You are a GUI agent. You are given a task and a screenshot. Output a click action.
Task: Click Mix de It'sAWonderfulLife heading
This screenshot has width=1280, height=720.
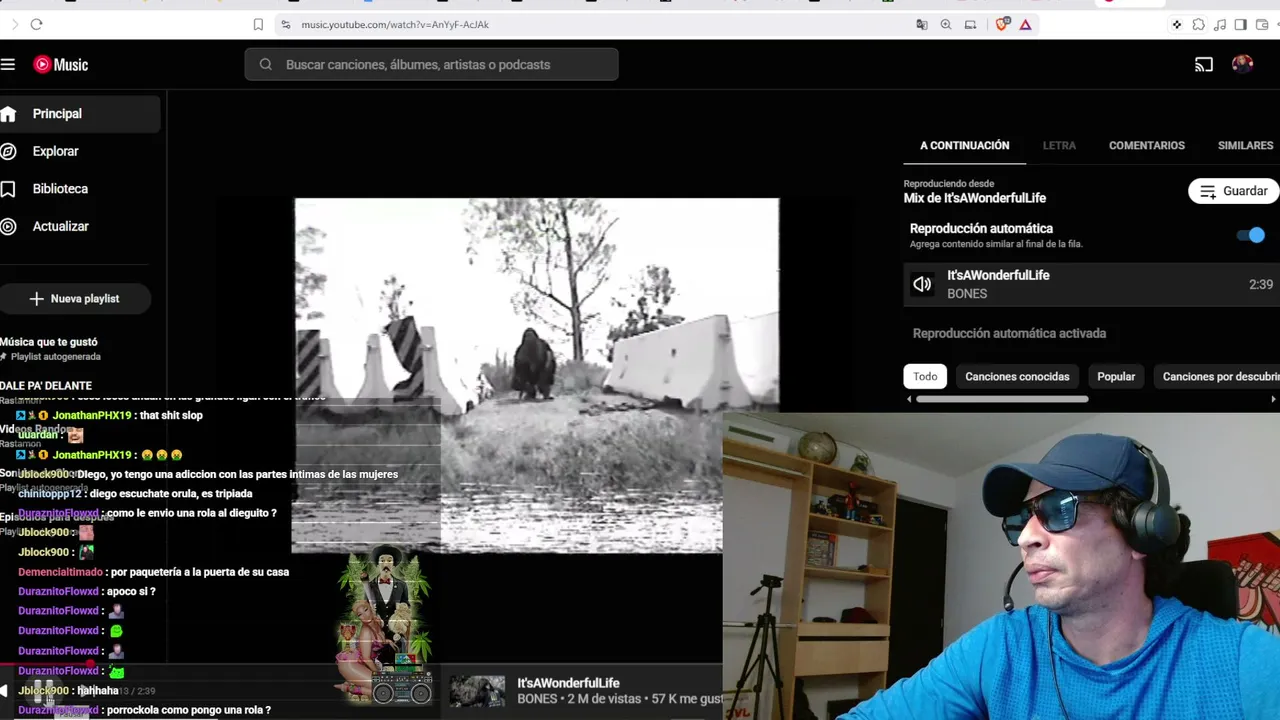pos(975,198)
